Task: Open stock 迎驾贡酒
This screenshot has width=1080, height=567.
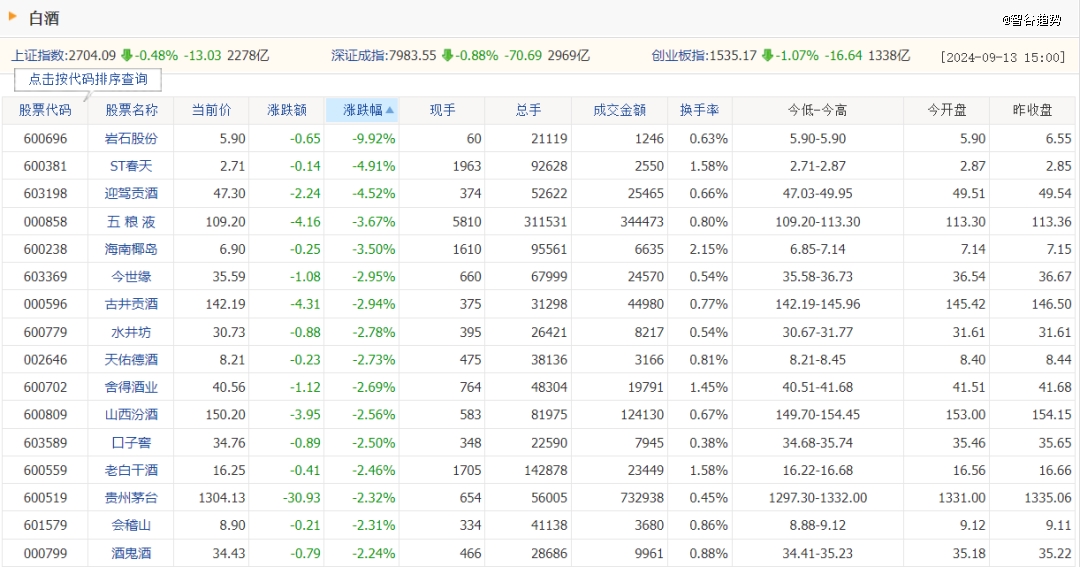Action: click(131, 194)
